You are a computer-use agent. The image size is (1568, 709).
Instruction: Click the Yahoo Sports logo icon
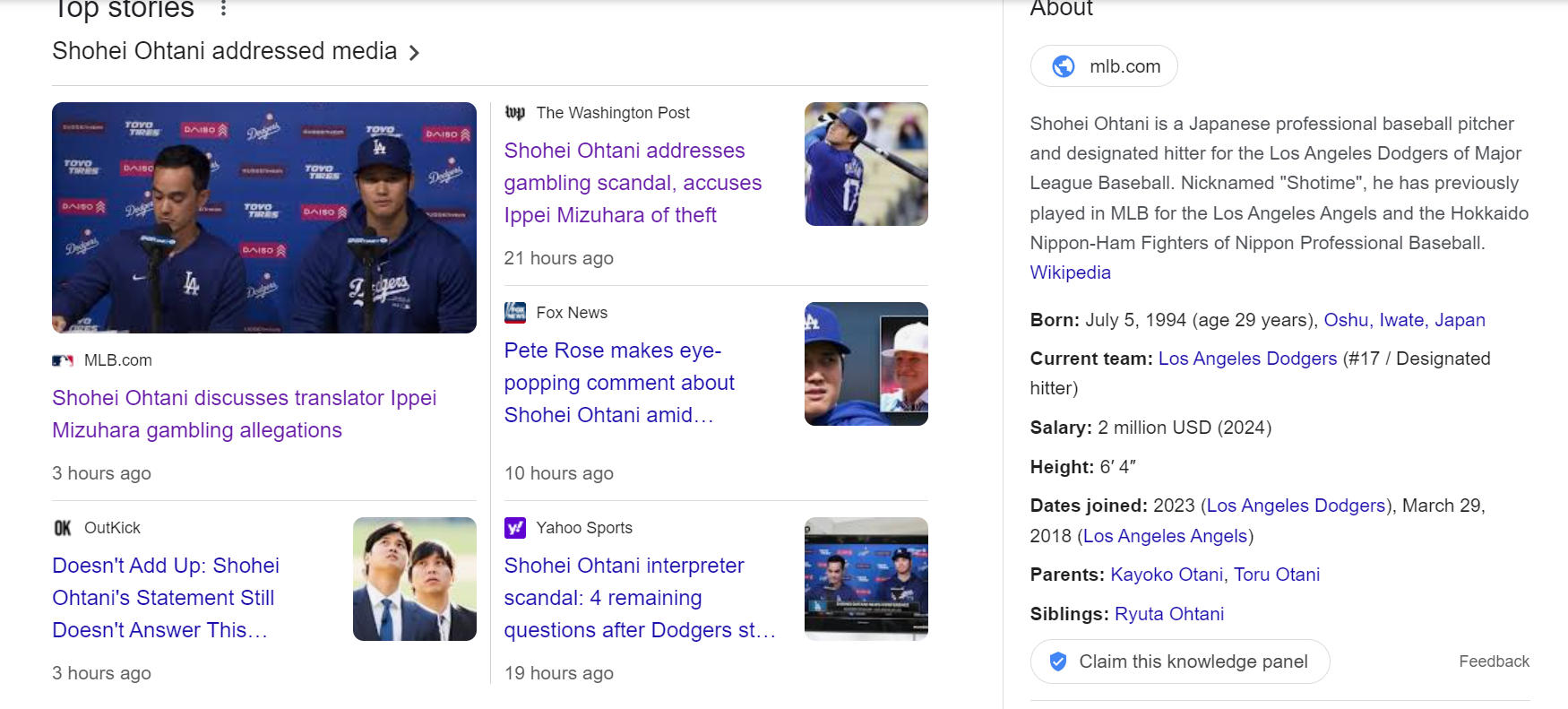pos(515,528)
